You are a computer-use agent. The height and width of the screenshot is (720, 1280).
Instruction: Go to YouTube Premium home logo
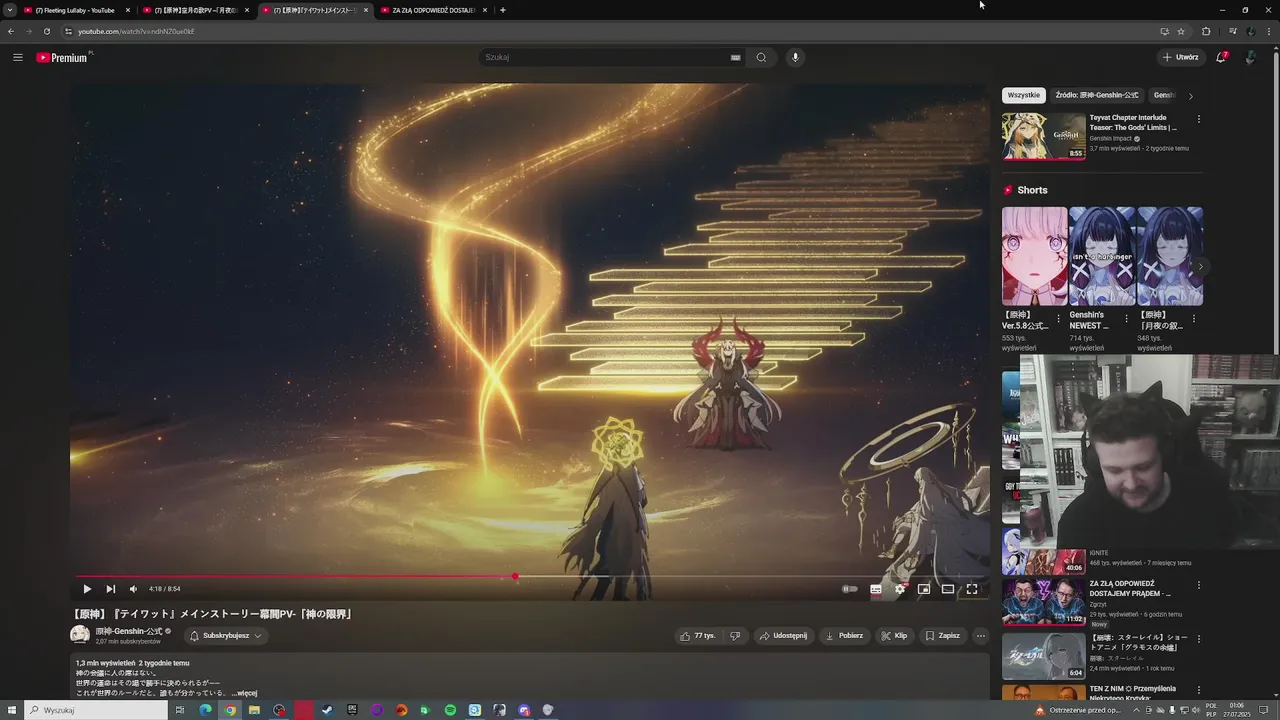(x=63, y=57)
